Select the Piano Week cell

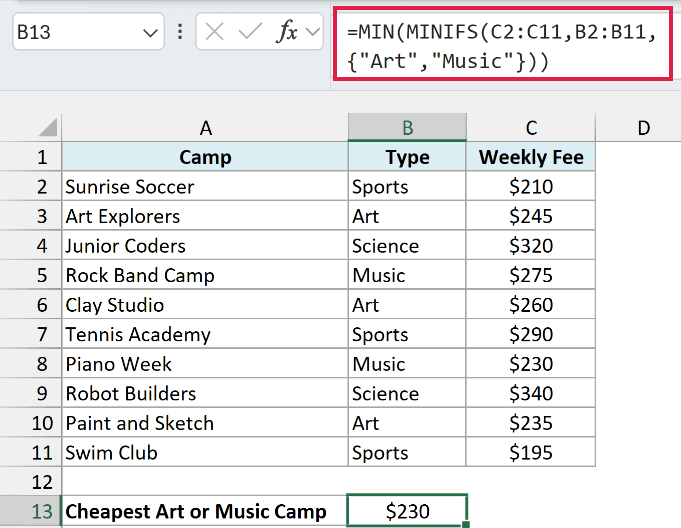coord(205,363)
